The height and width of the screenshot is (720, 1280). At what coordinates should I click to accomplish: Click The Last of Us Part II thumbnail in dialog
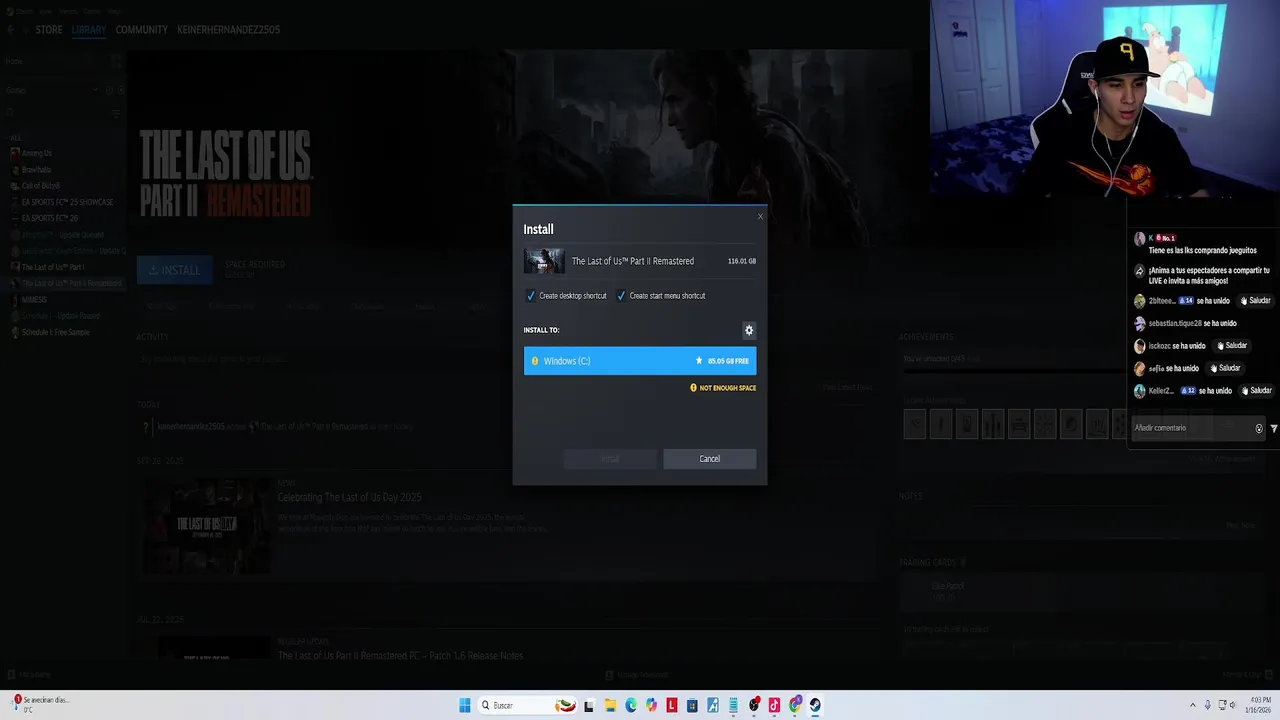click(544, 261)
